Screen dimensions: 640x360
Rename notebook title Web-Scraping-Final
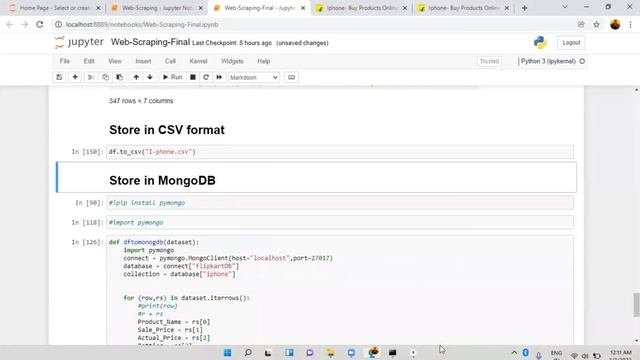point(150,42)
